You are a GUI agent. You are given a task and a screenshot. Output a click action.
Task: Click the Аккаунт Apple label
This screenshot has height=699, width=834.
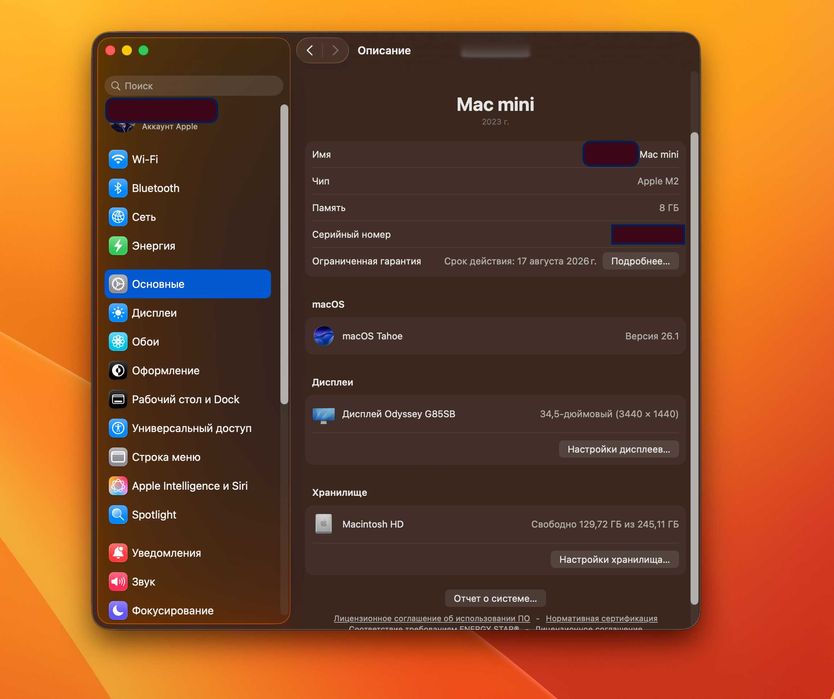pos(170,127)
